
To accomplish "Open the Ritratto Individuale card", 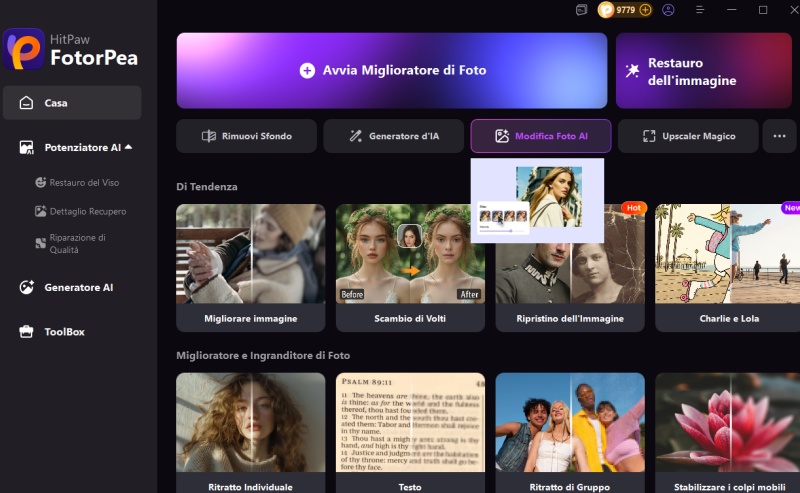I will coord(251,433).
